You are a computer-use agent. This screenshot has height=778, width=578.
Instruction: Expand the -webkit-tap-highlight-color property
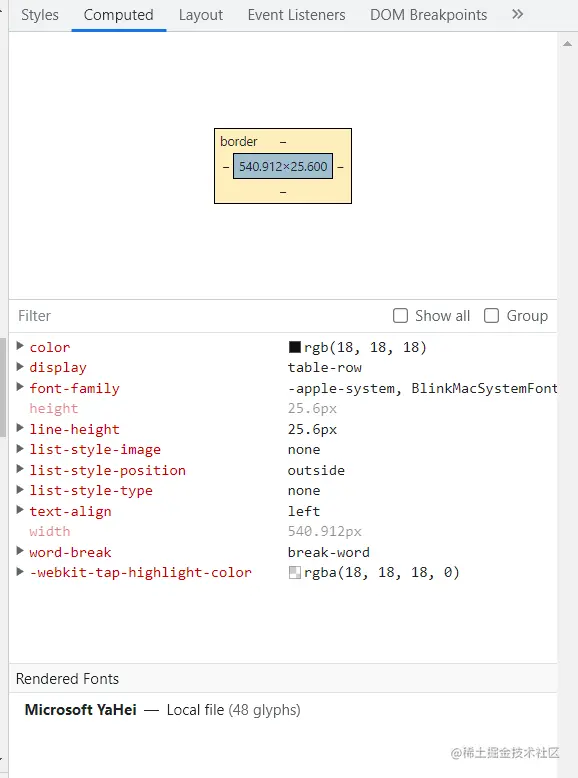[20, 572]
